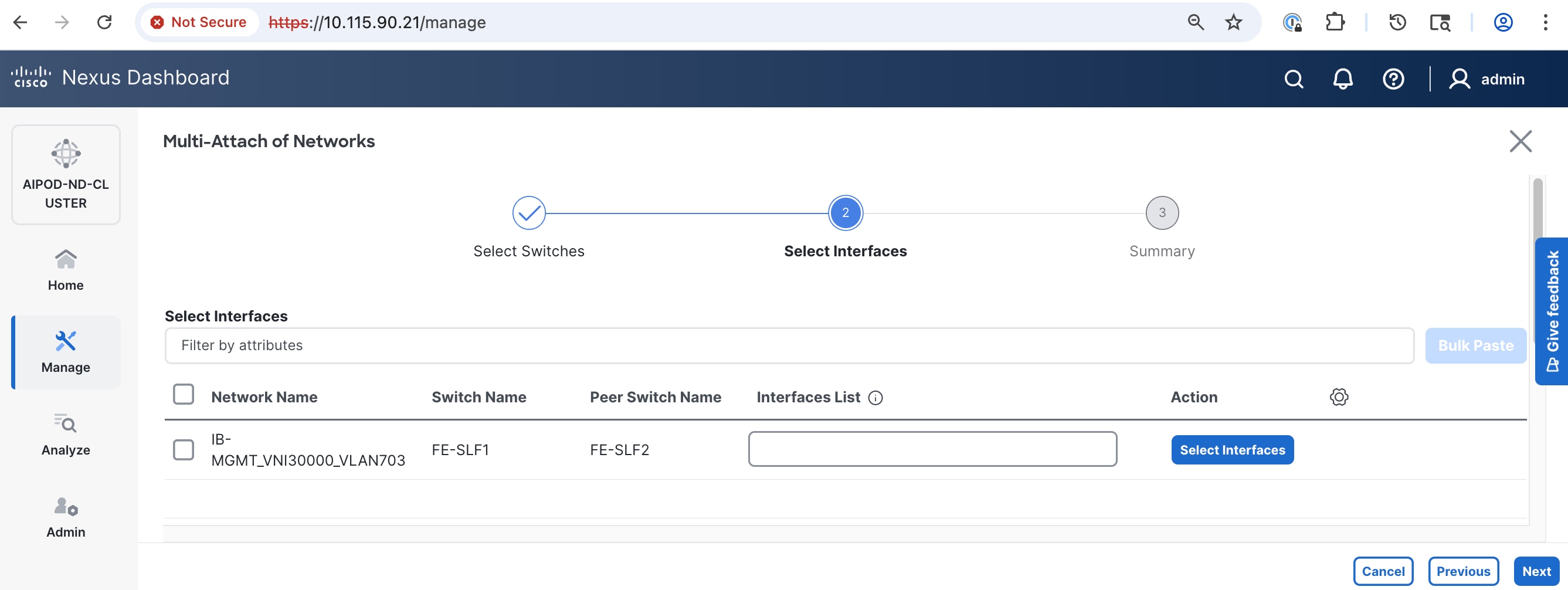The image size is (1568, 590).
Task: Click the Interfaces List info icon
Action: (x=875, y=398)
